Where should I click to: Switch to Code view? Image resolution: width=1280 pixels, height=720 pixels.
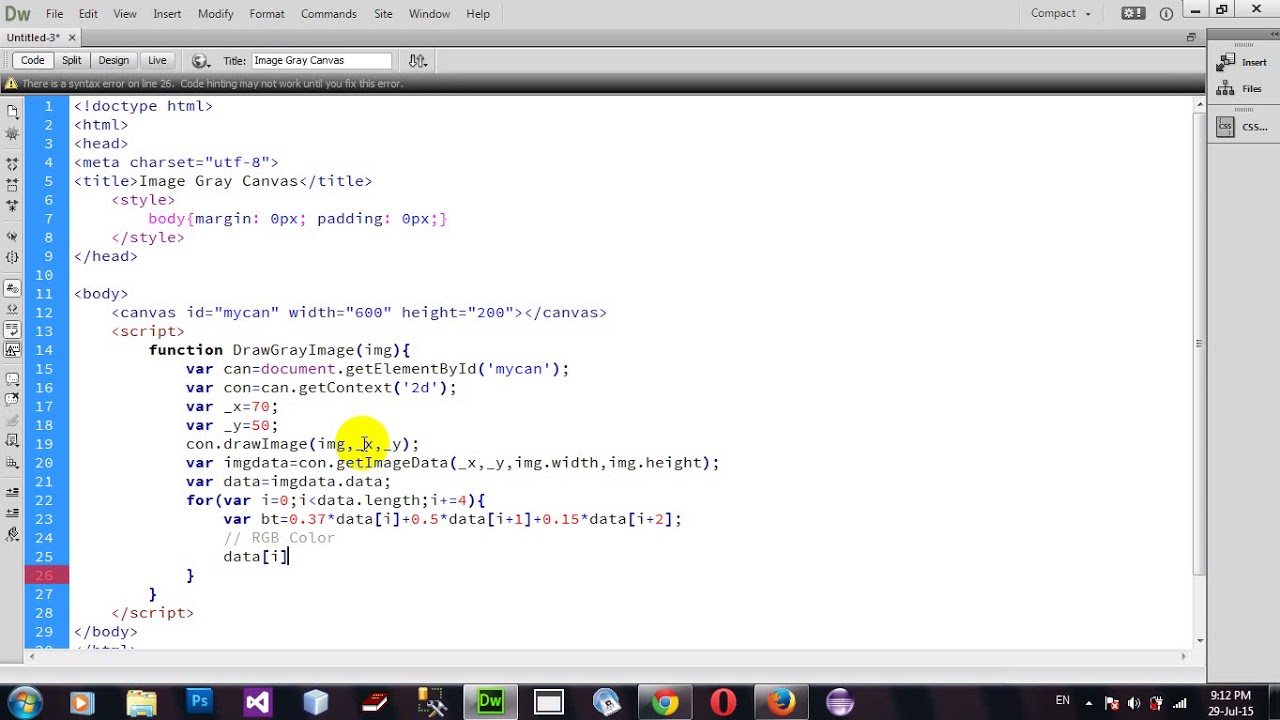32,60
